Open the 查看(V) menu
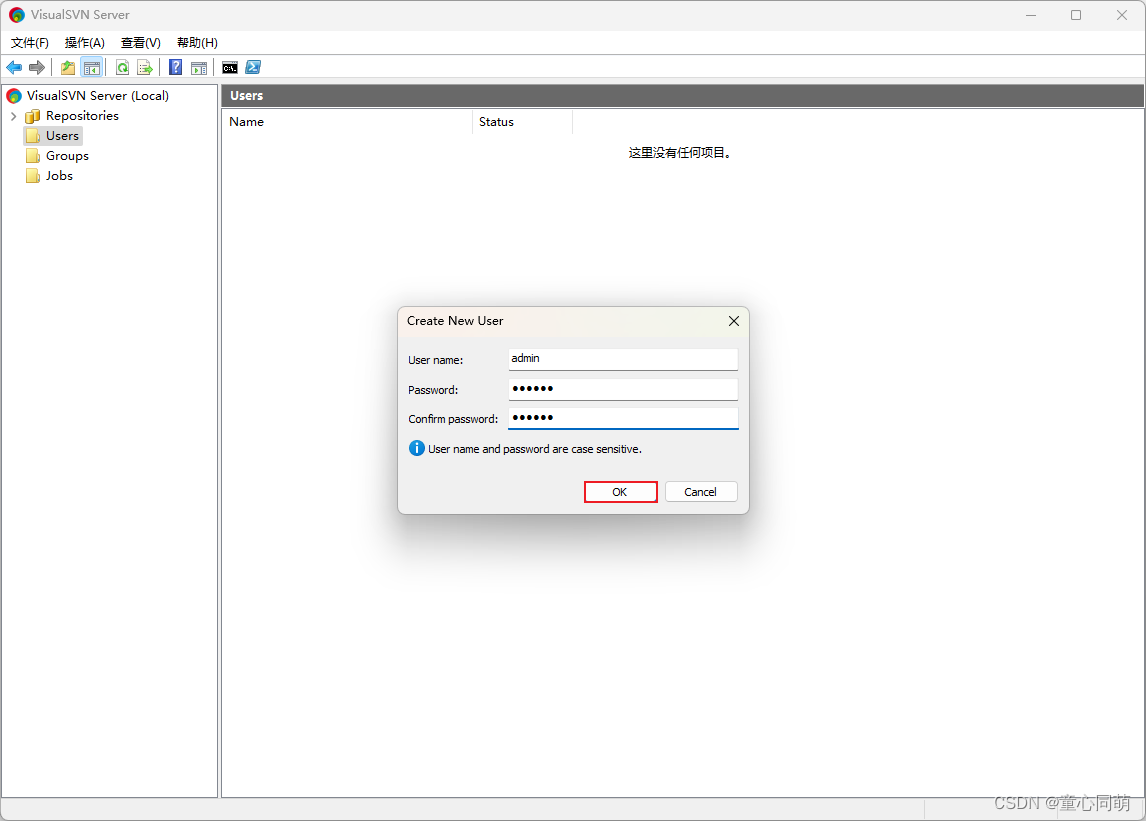This screenshot has width=1146, height=821. tap(140, 42)
